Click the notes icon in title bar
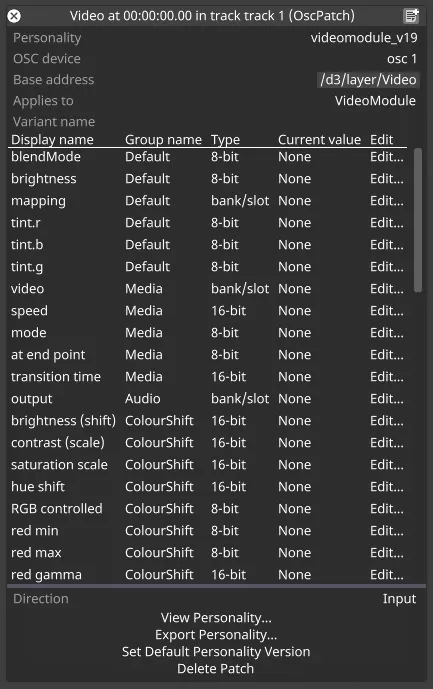The width and height of the screenshot is (433, 689). [x=411, y=16]
